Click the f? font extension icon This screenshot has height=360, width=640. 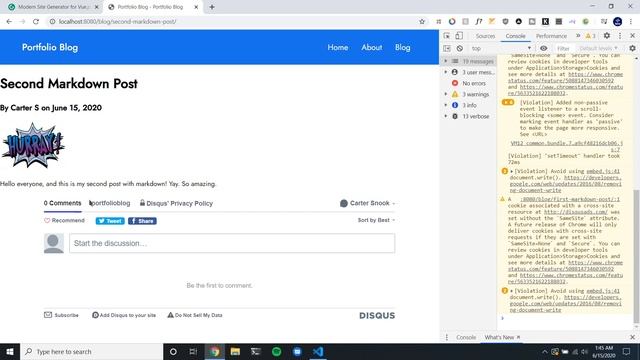pyautogui.click(x=478, y=22)
